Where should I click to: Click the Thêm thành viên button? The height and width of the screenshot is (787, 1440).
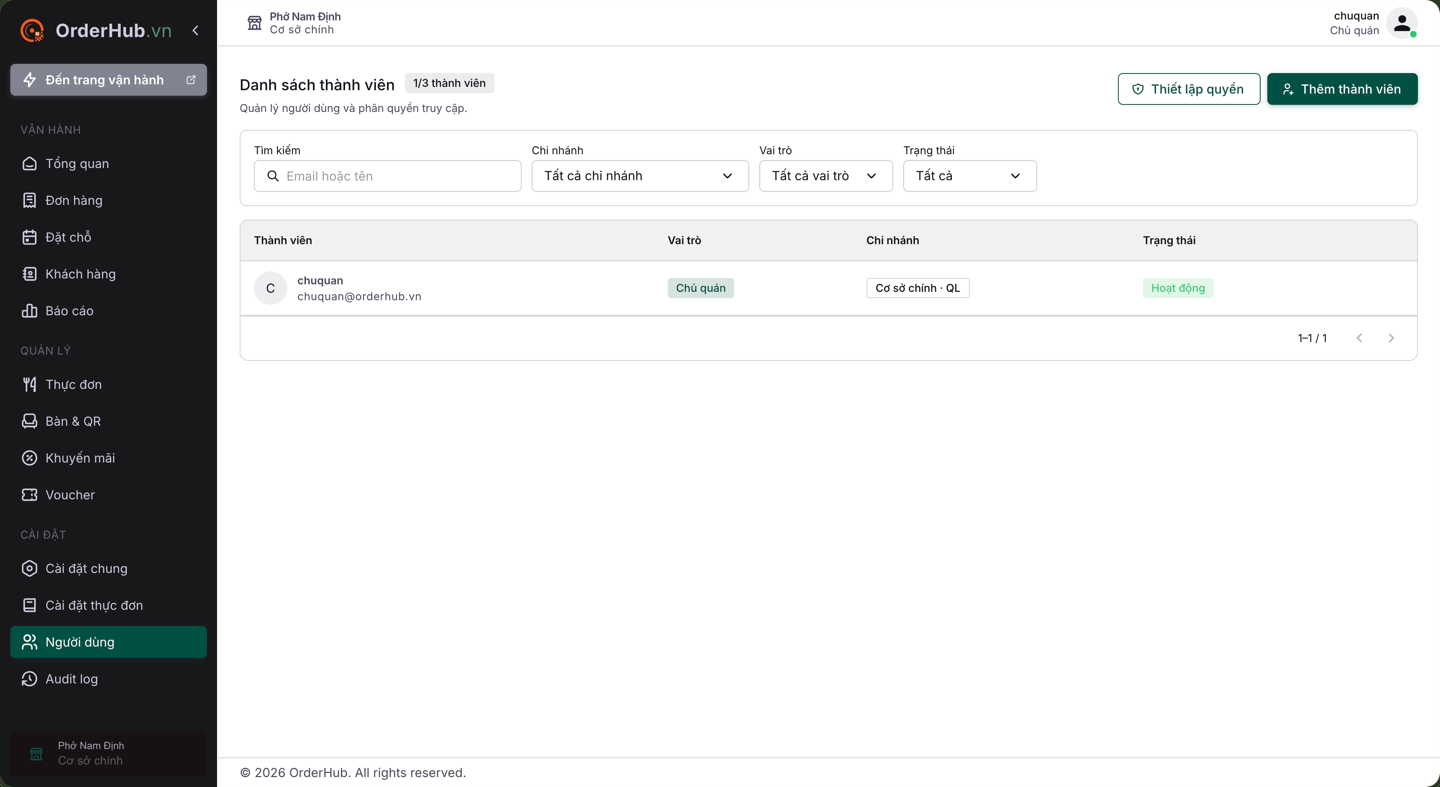[1342, 89]
